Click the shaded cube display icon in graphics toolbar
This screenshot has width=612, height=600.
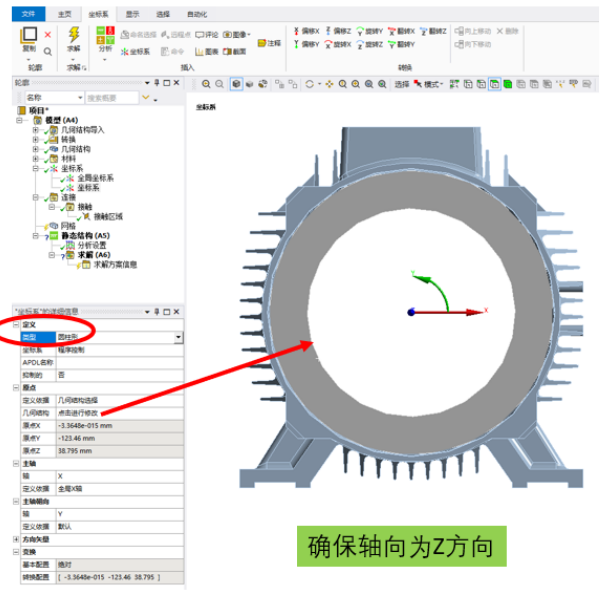click(x=236, y=84)
